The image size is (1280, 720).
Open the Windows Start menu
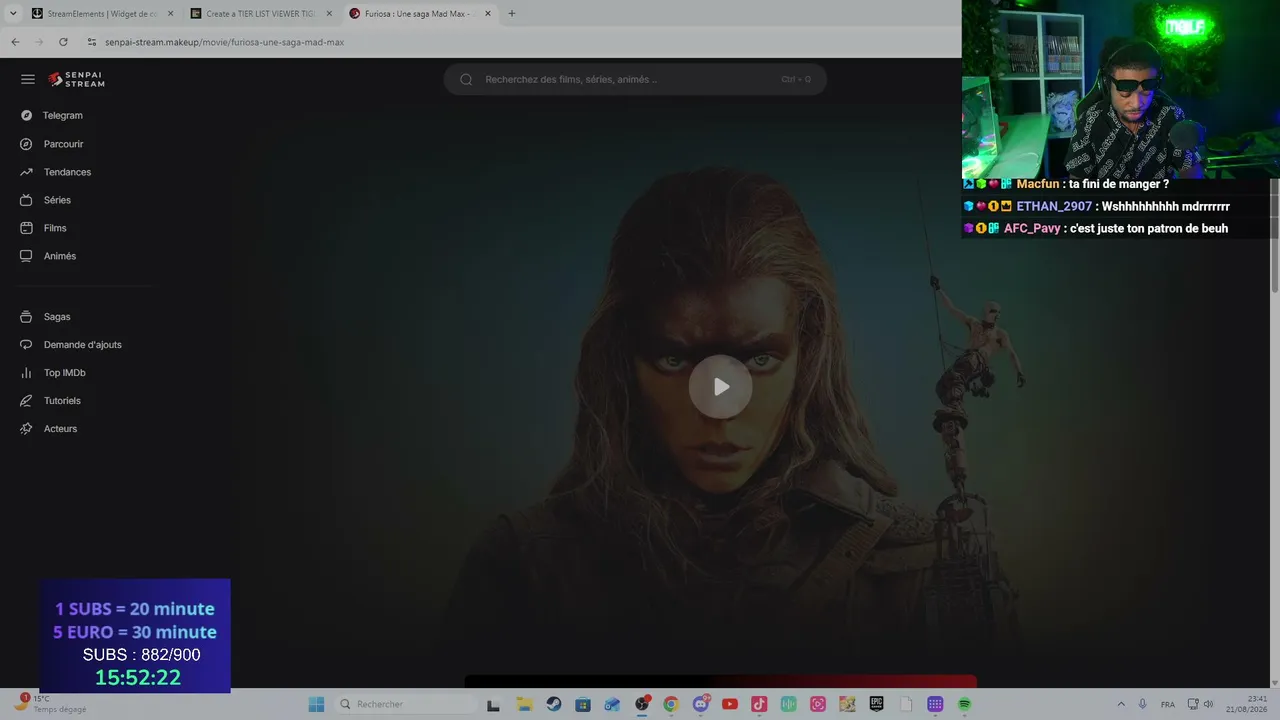(316, 704)
